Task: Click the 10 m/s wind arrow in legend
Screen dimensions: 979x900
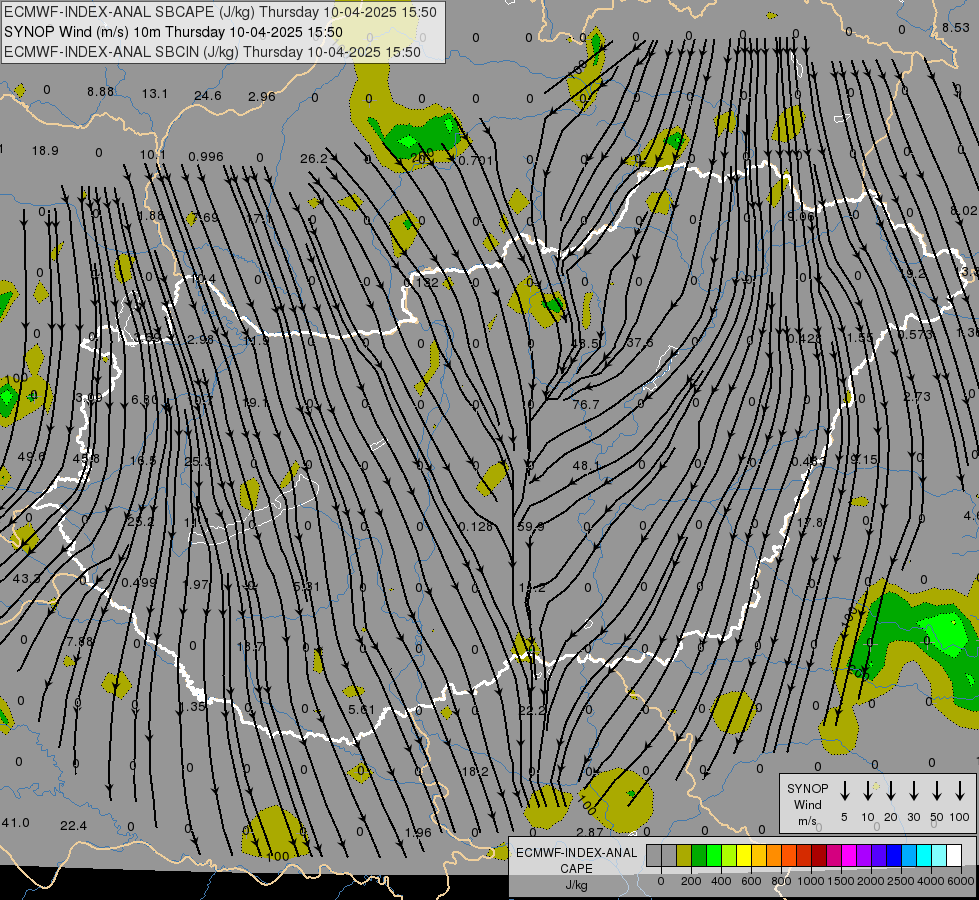Action: click(x=867, y=791)
